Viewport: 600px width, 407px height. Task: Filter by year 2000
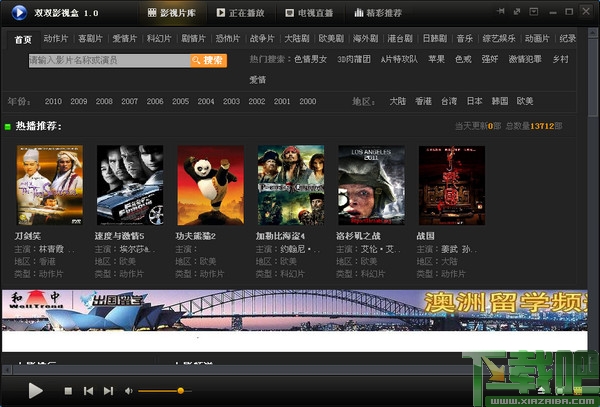[x=308, y=101]
